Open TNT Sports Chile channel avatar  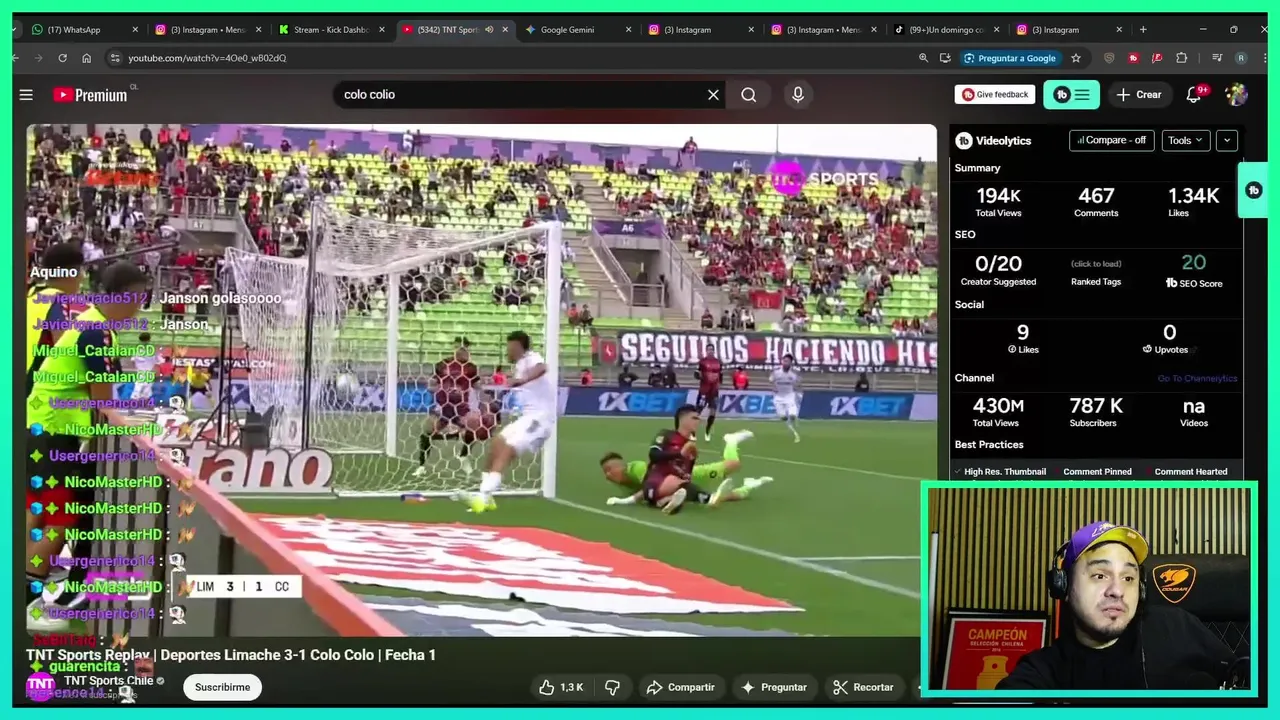click(40, 687)
